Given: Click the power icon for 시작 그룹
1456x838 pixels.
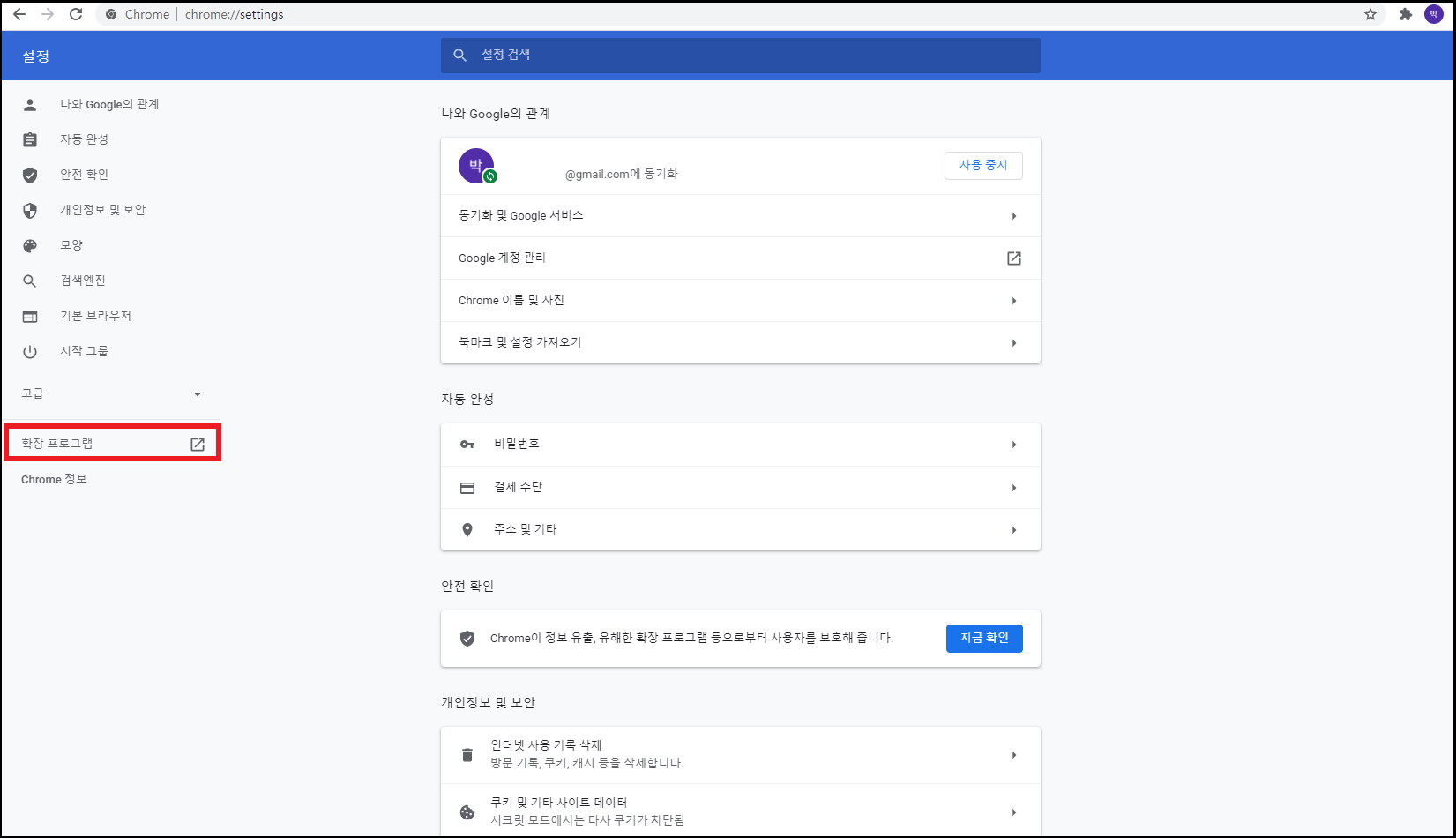Looking at the screenshot, I should [x=30, y=352].
